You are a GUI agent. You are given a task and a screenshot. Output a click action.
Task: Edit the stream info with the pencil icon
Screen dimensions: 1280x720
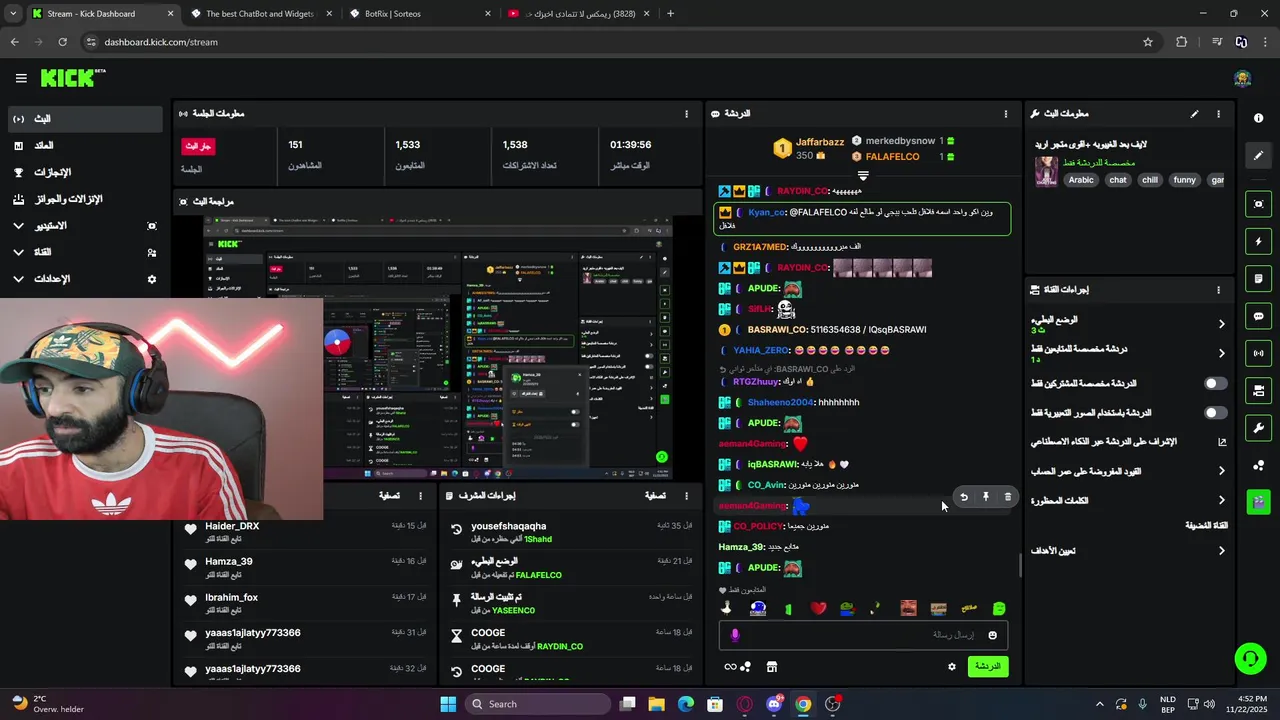coord(1194,114)
